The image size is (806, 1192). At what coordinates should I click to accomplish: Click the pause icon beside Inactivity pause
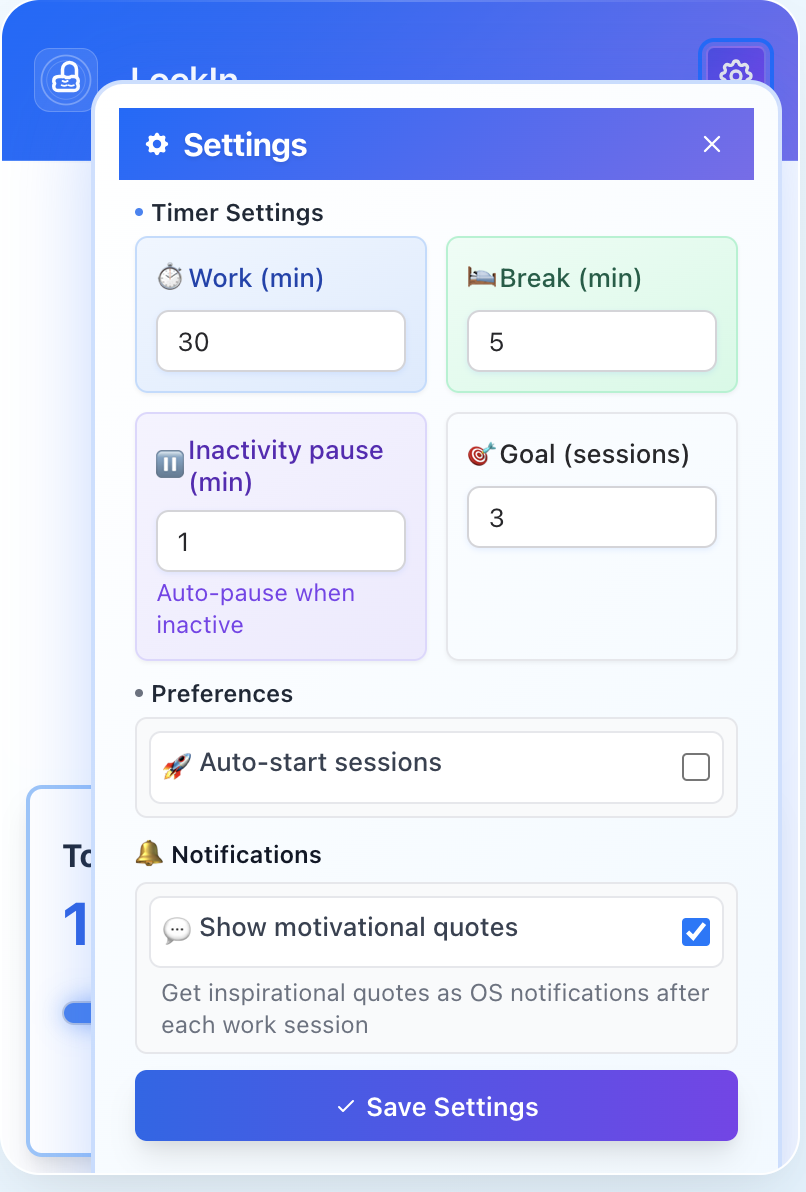[x=170, y=464]
